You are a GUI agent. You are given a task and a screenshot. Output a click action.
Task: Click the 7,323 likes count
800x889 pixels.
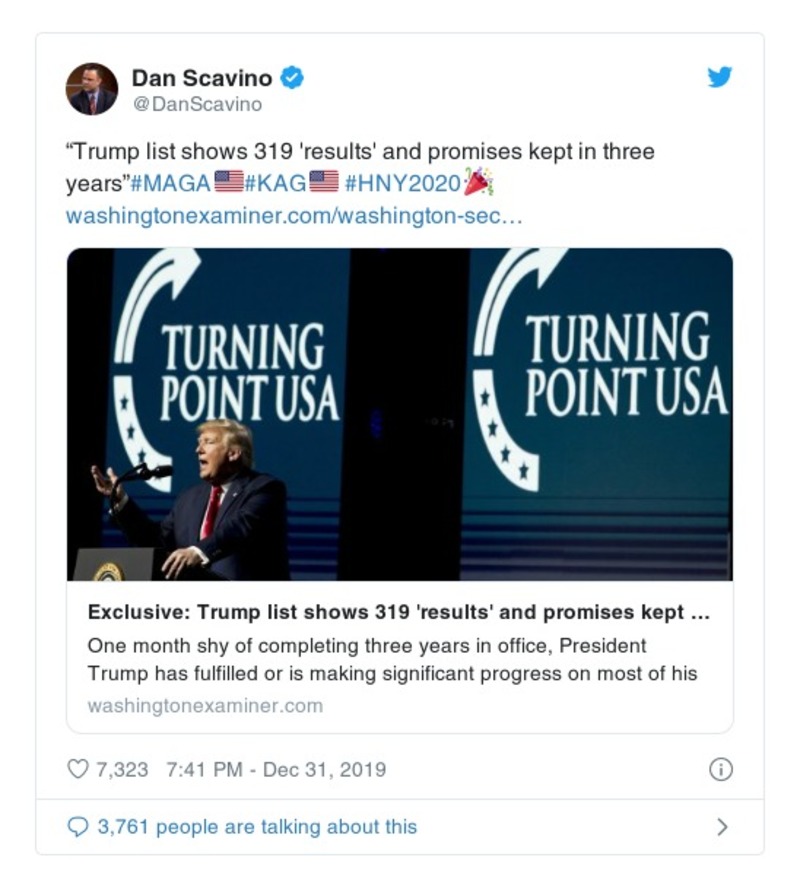(x=121, y=769)
